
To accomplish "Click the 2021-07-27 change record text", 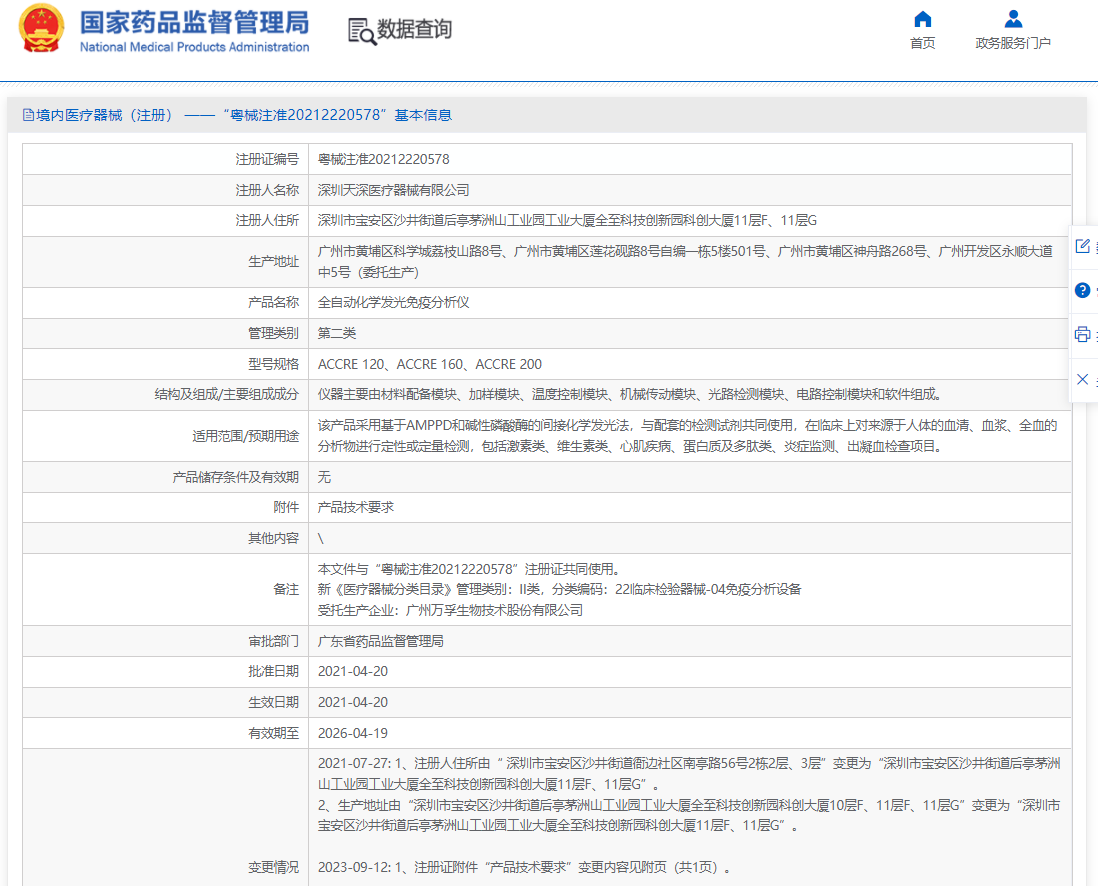I will point(689,794).
